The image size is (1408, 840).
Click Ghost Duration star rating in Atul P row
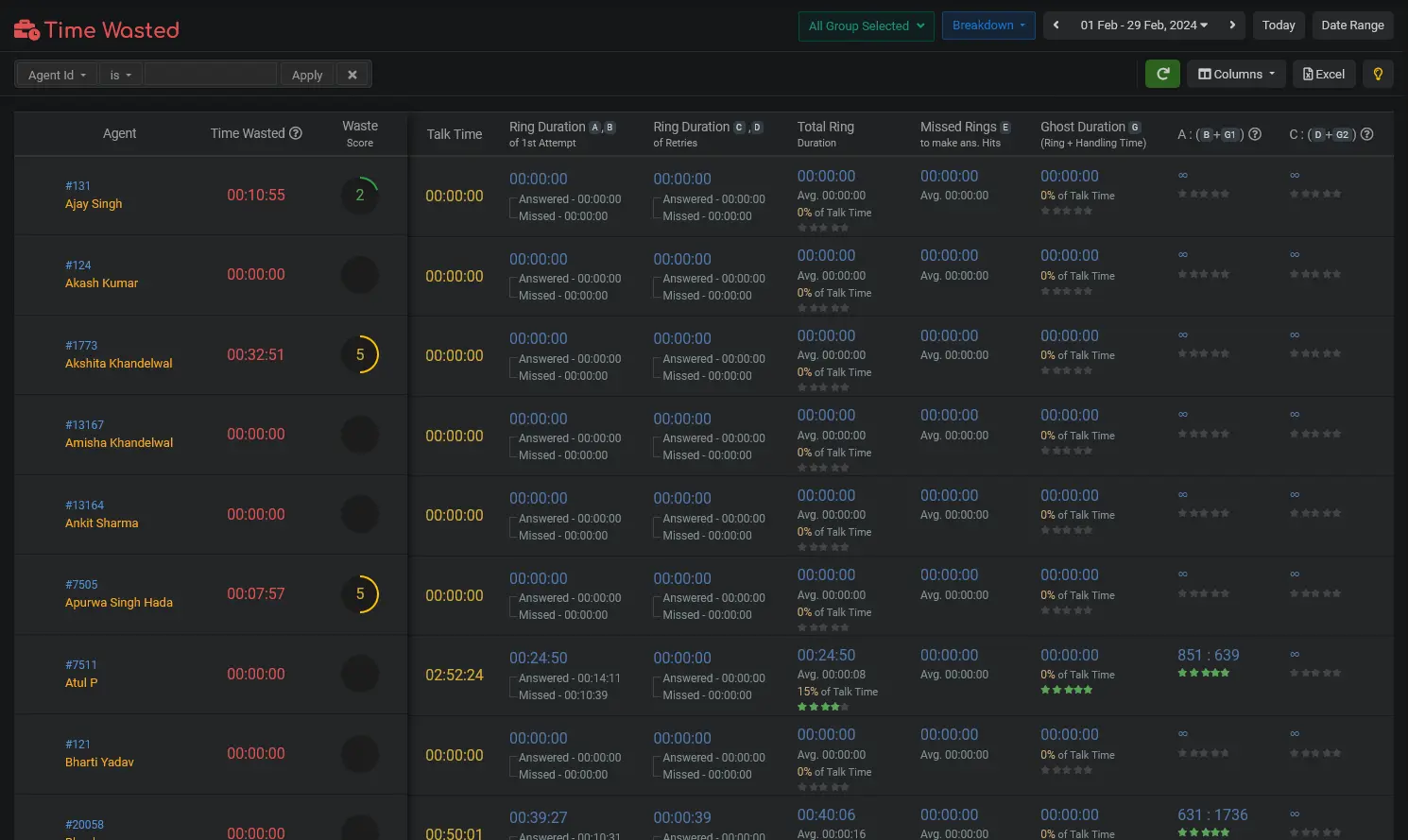[x=1066, y=690]
